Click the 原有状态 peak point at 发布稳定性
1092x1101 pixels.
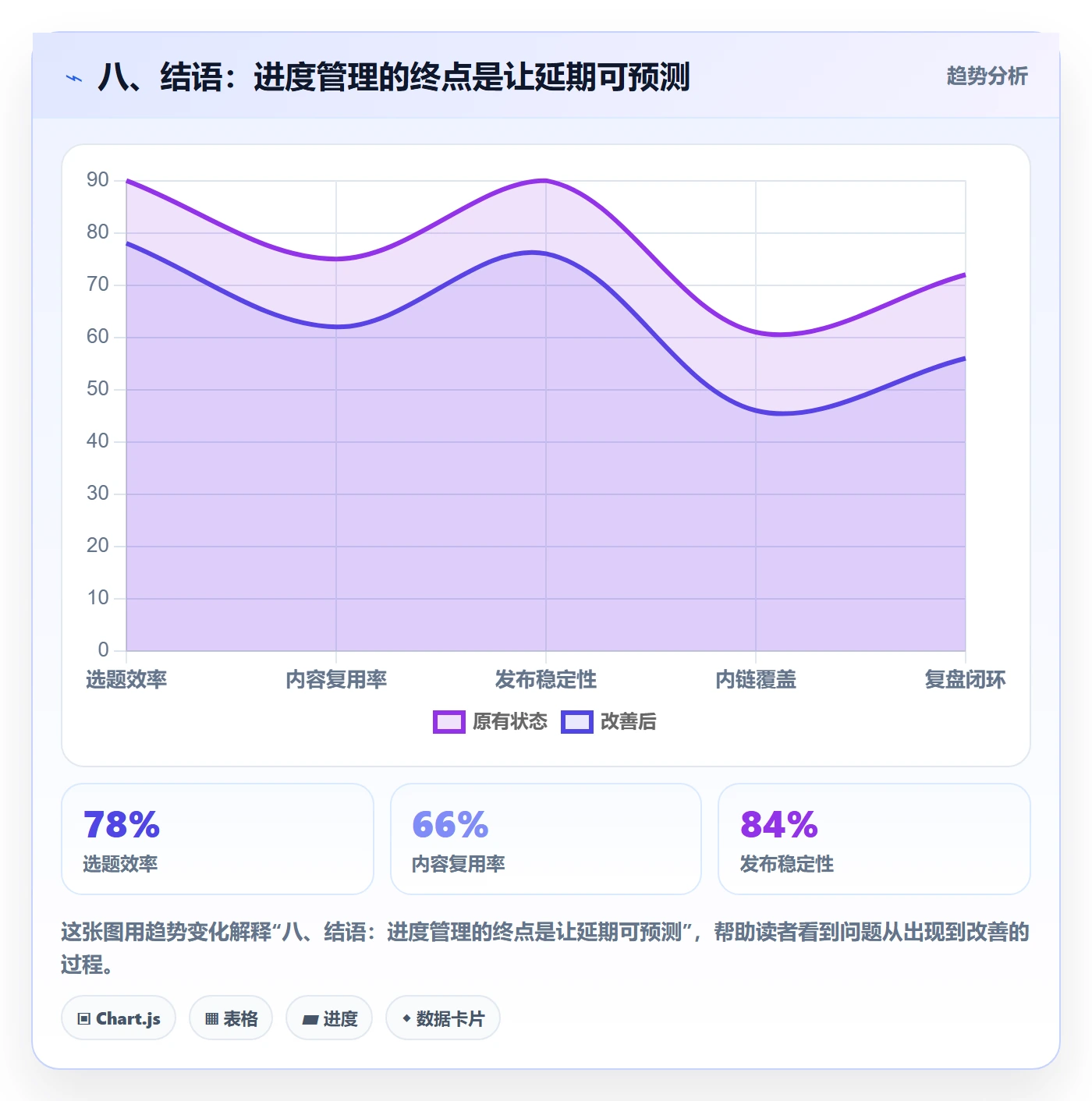click(546, 180)
